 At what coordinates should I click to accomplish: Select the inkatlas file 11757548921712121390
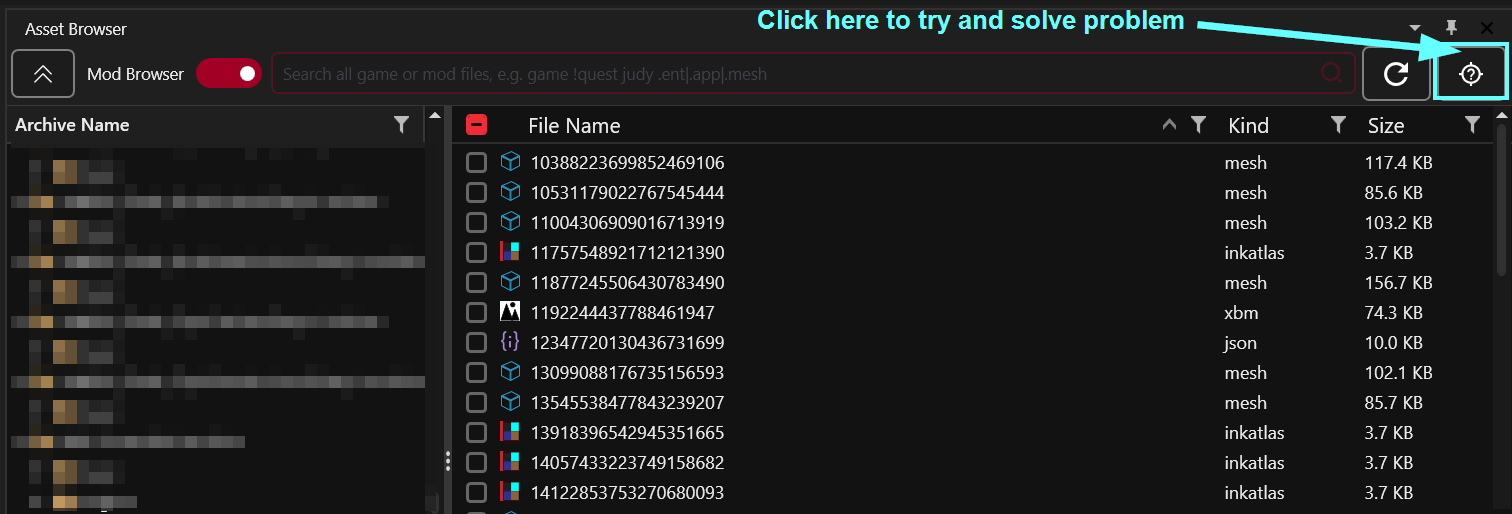click(x=627, y=253)
